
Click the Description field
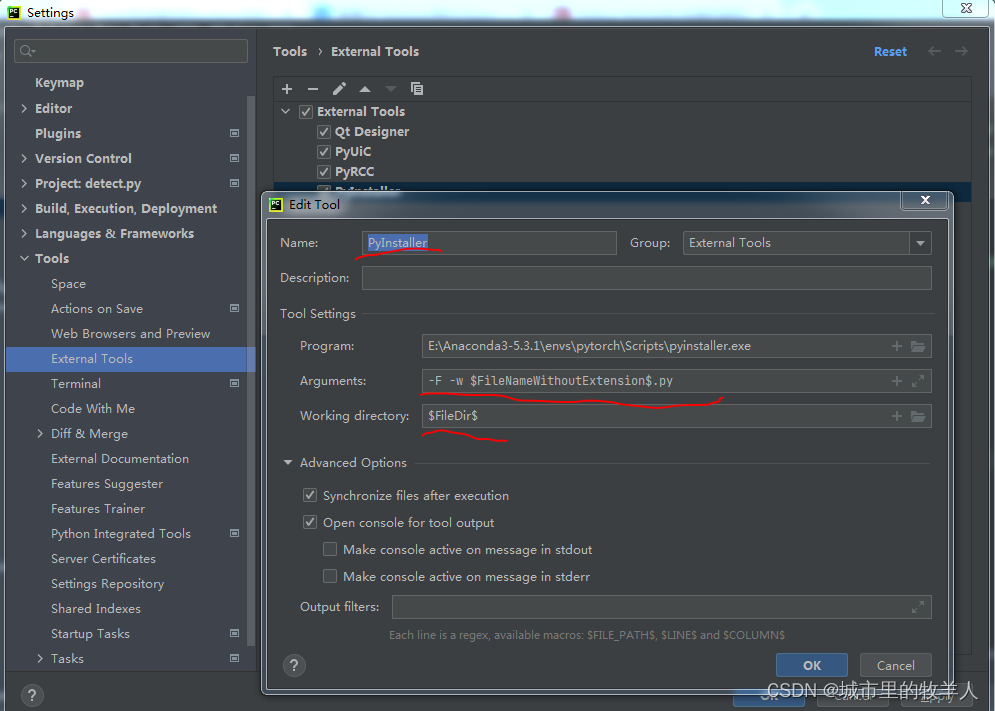coord(647,278)
